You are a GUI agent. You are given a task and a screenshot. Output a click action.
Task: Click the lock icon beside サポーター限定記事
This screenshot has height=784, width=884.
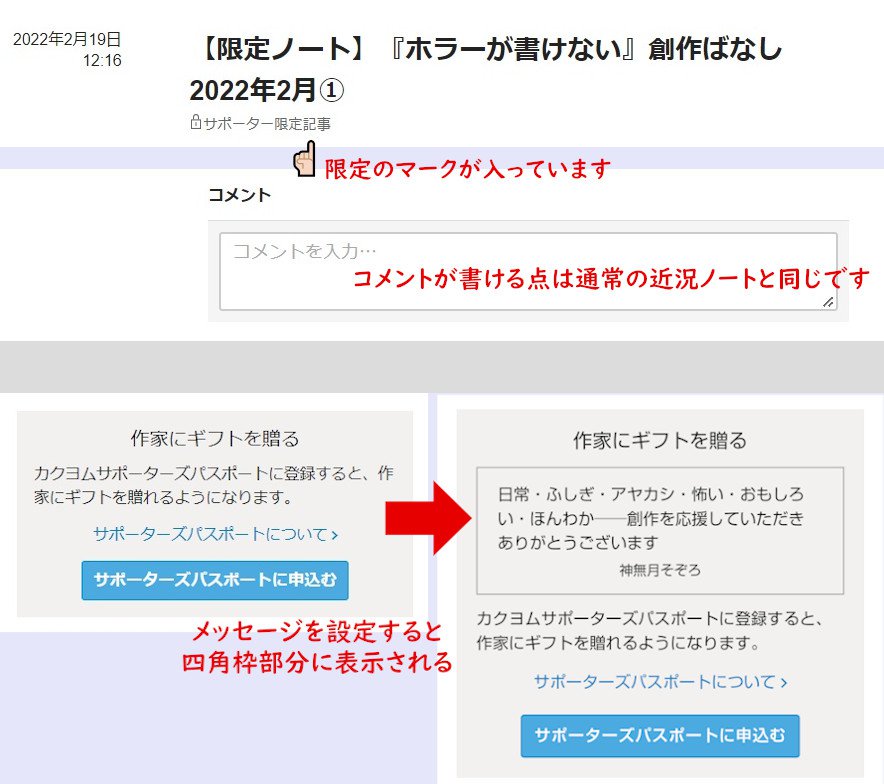tap(195, 124)
